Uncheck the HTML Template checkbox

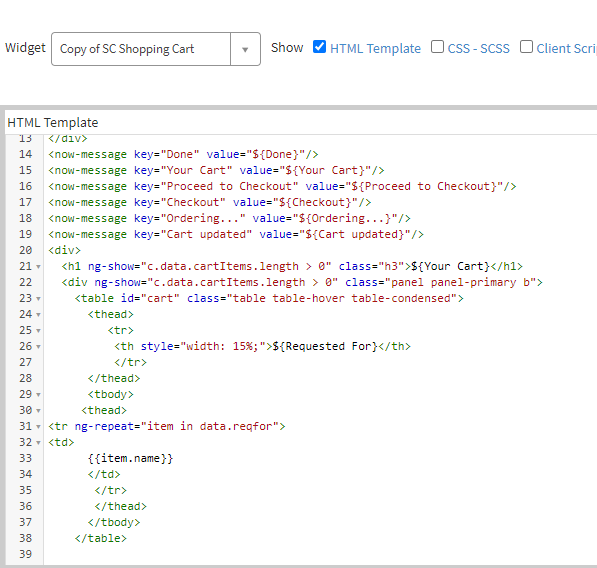[319, 47]
